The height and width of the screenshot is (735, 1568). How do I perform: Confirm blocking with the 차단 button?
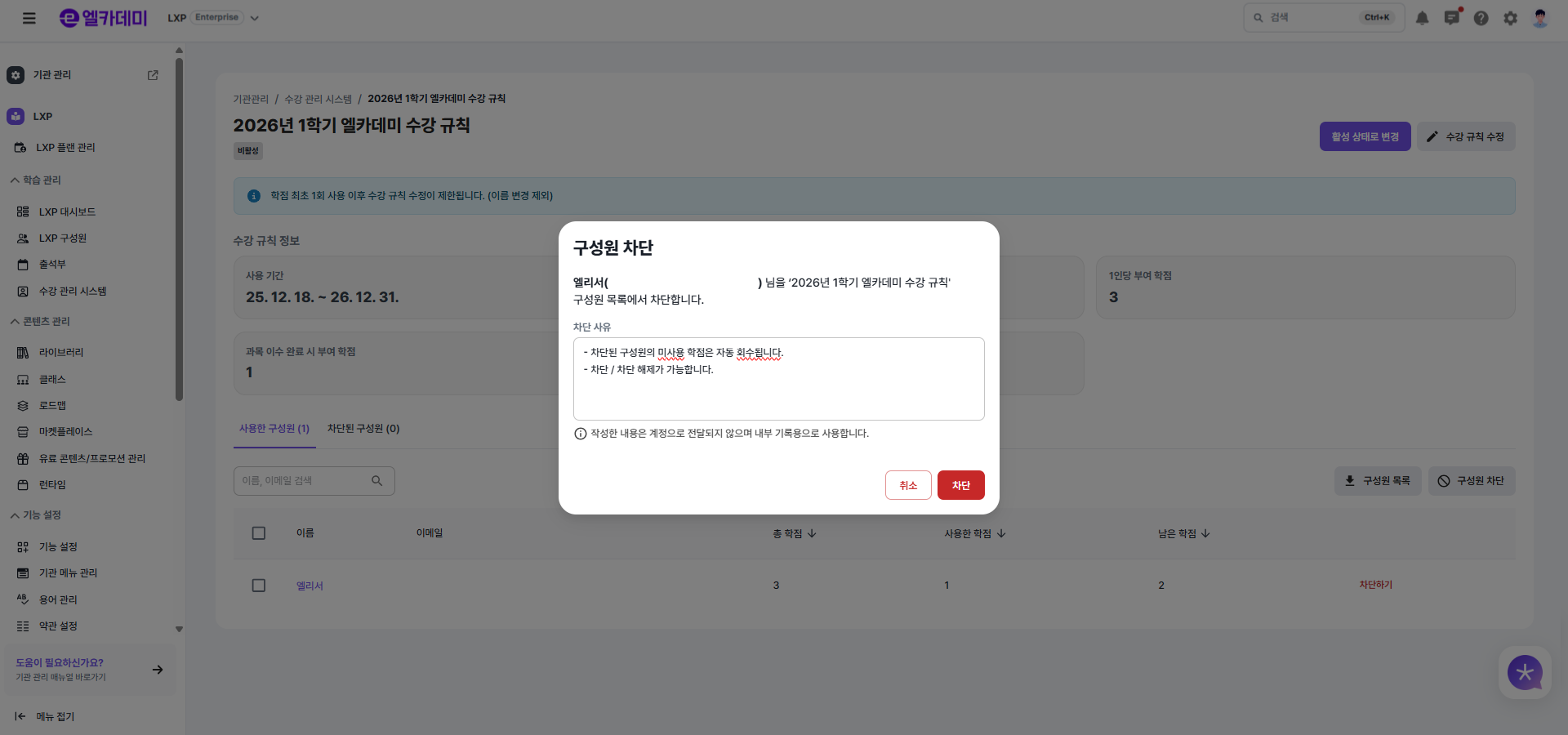pos(960,484)
